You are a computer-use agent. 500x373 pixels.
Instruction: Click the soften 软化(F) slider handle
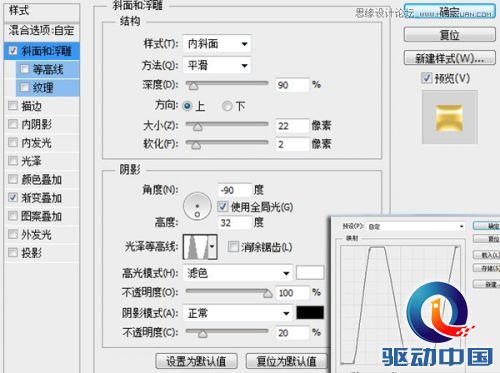pyautogui.click(x=196, y=145)
